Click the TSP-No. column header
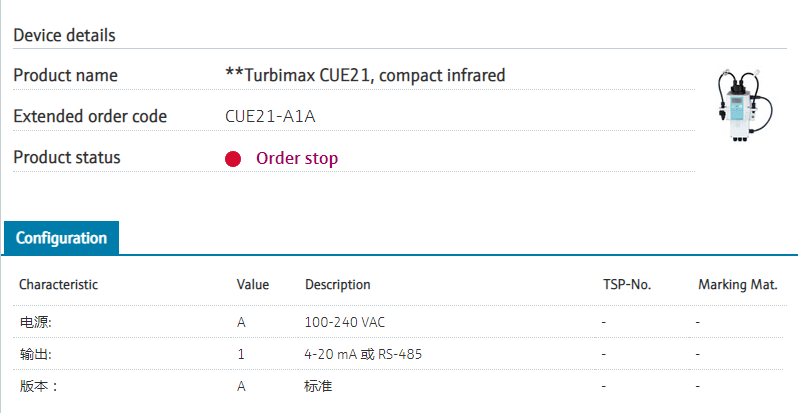Screen dimensions: 798x413 (626, 285)
